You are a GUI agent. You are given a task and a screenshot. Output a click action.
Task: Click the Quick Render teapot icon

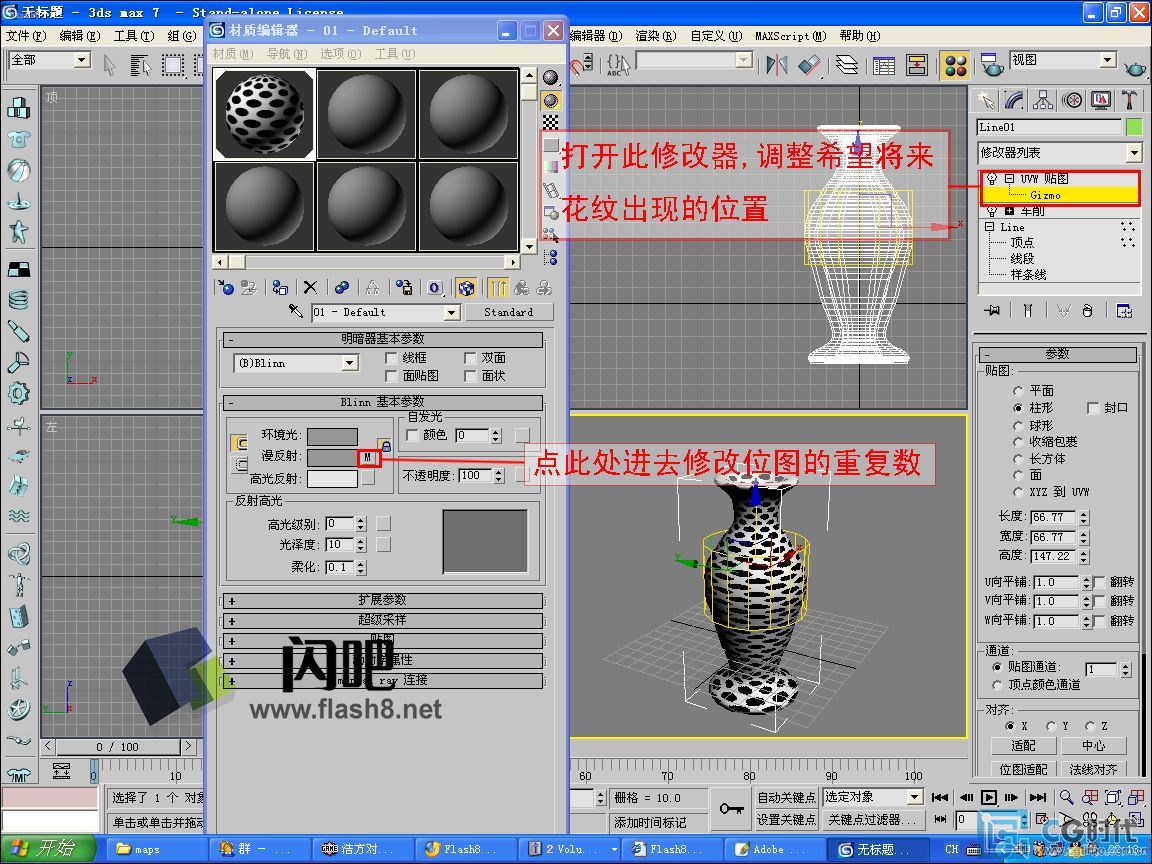[x=1136, y=66]
